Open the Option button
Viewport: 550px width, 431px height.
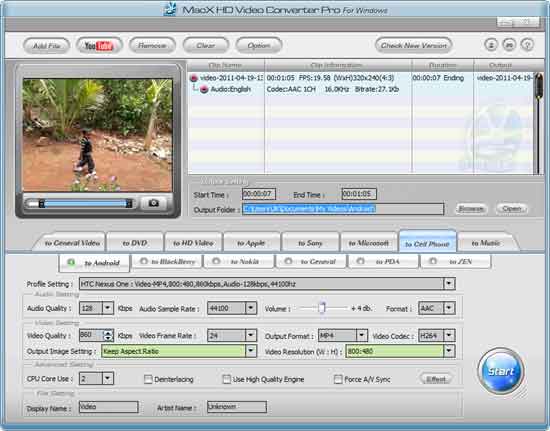pos(259,45)
